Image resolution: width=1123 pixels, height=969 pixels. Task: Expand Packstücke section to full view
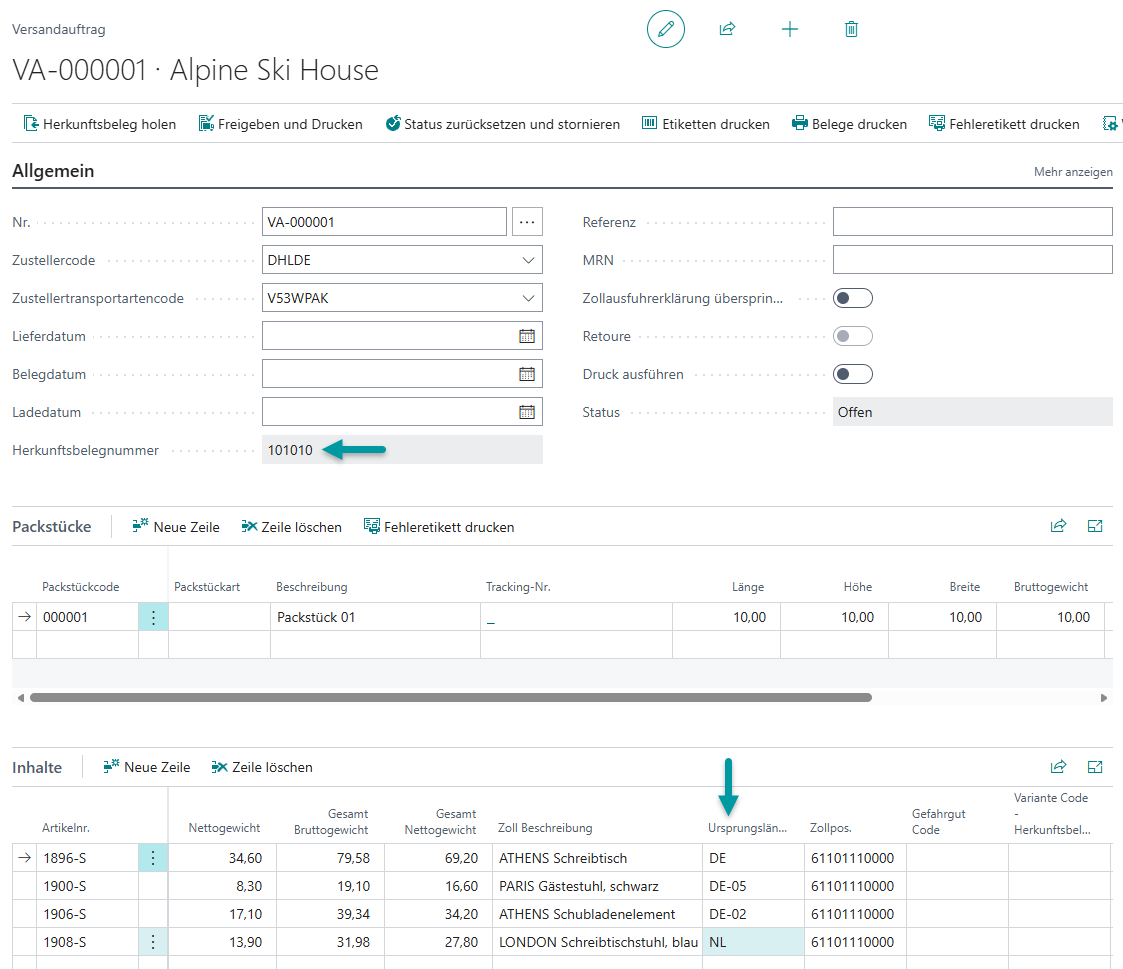tap(1095, 526)
